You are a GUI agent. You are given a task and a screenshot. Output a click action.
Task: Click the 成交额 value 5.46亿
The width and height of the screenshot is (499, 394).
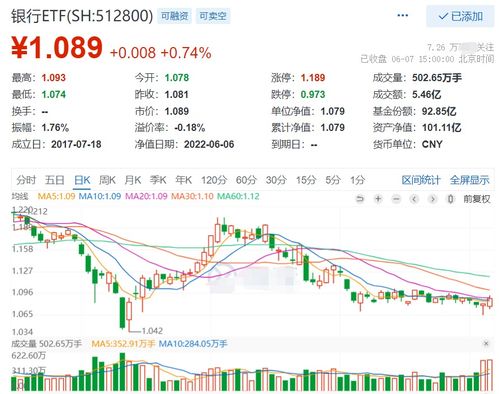427,94
